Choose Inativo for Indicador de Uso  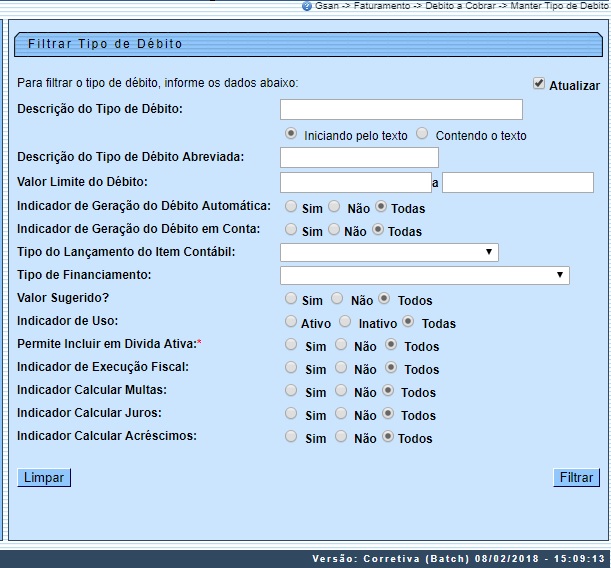click(x=344, y=321)
